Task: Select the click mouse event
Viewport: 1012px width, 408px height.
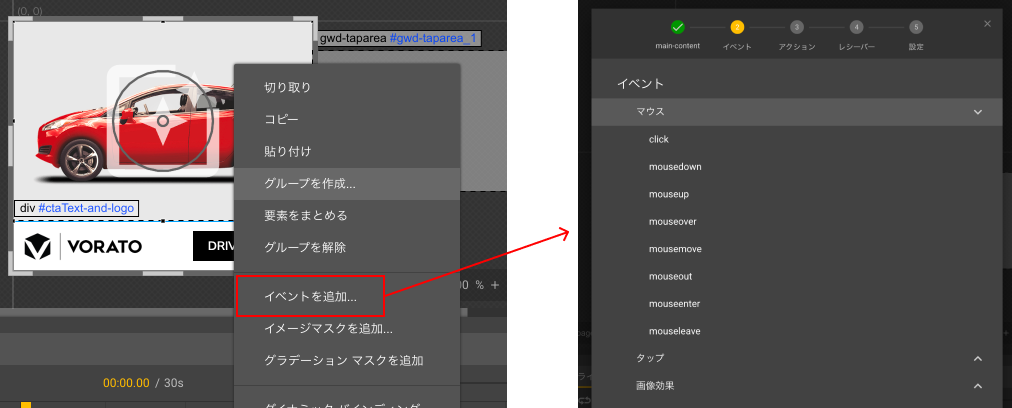Action: (x=658, y=139)
